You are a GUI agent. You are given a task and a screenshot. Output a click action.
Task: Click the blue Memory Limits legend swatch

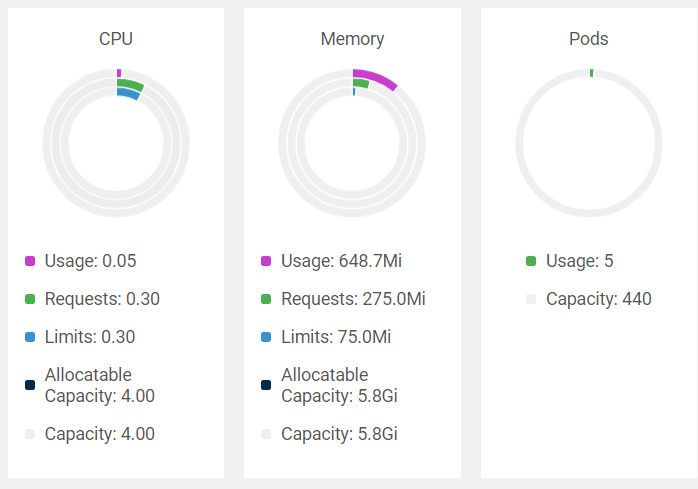point(266,337)
